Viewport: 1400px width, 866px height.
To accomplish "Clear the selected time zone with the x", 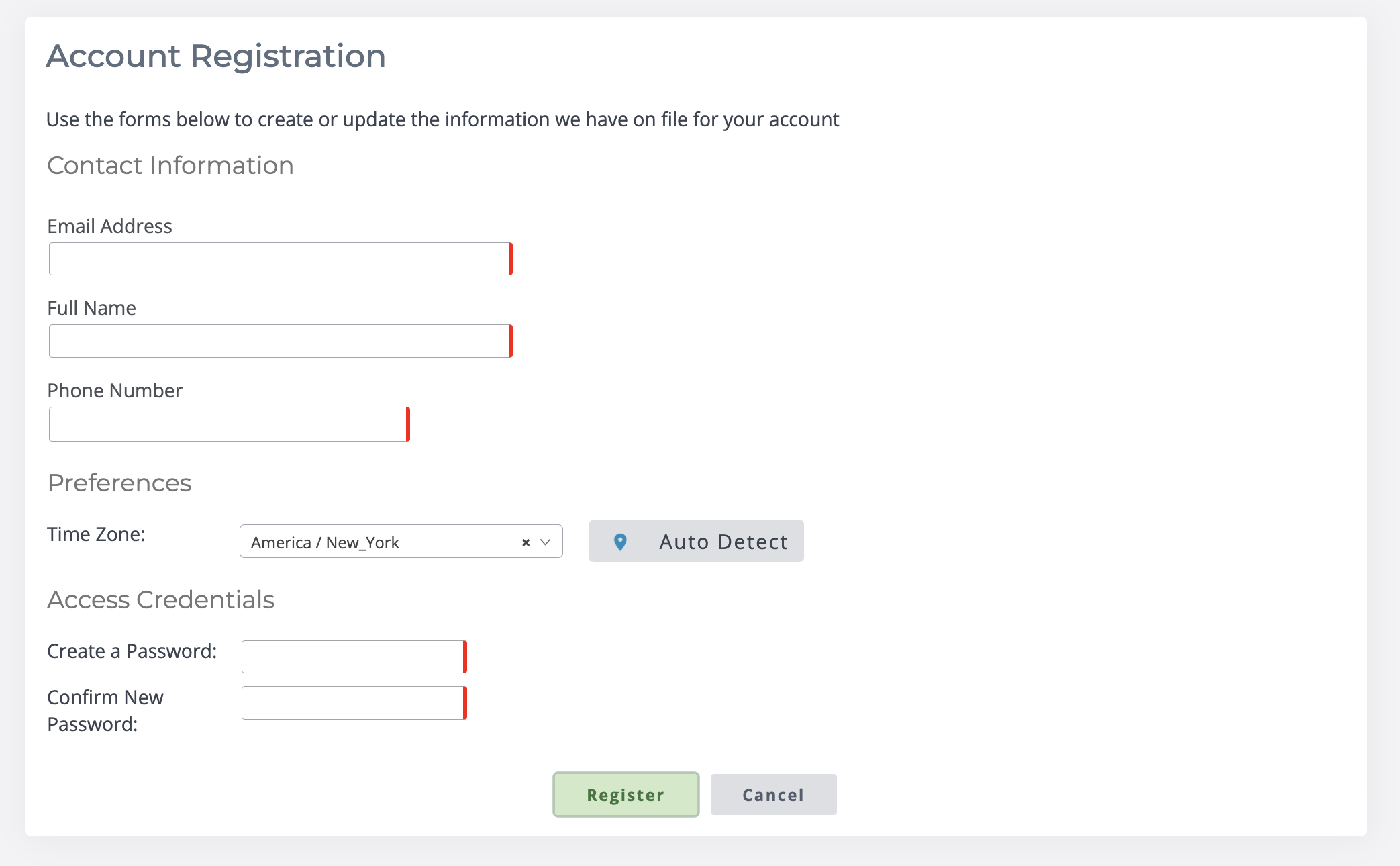I will [526, 542].
